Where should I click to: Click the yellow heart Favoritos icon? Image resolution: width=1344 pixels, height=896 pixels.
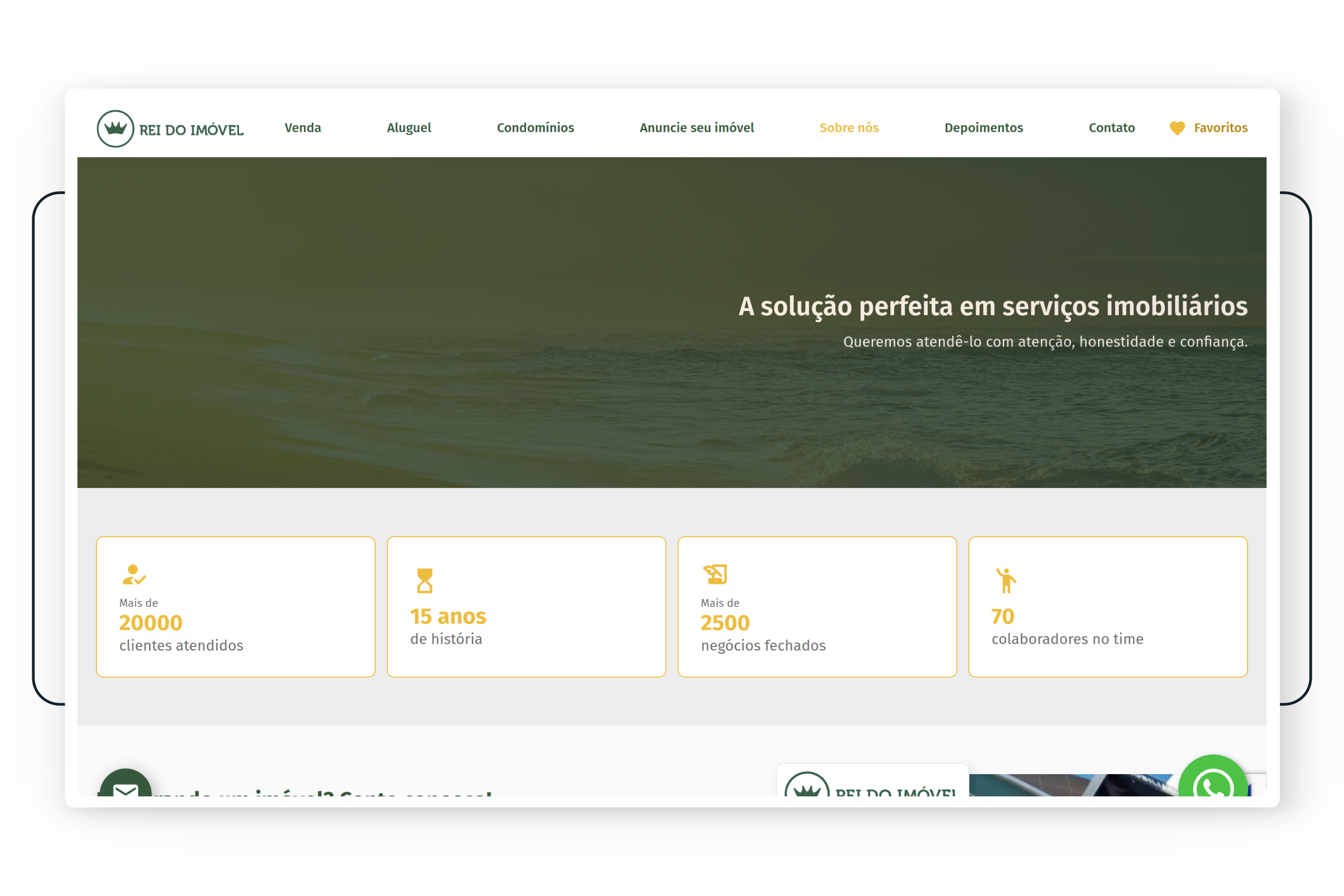coord(1177,129)
